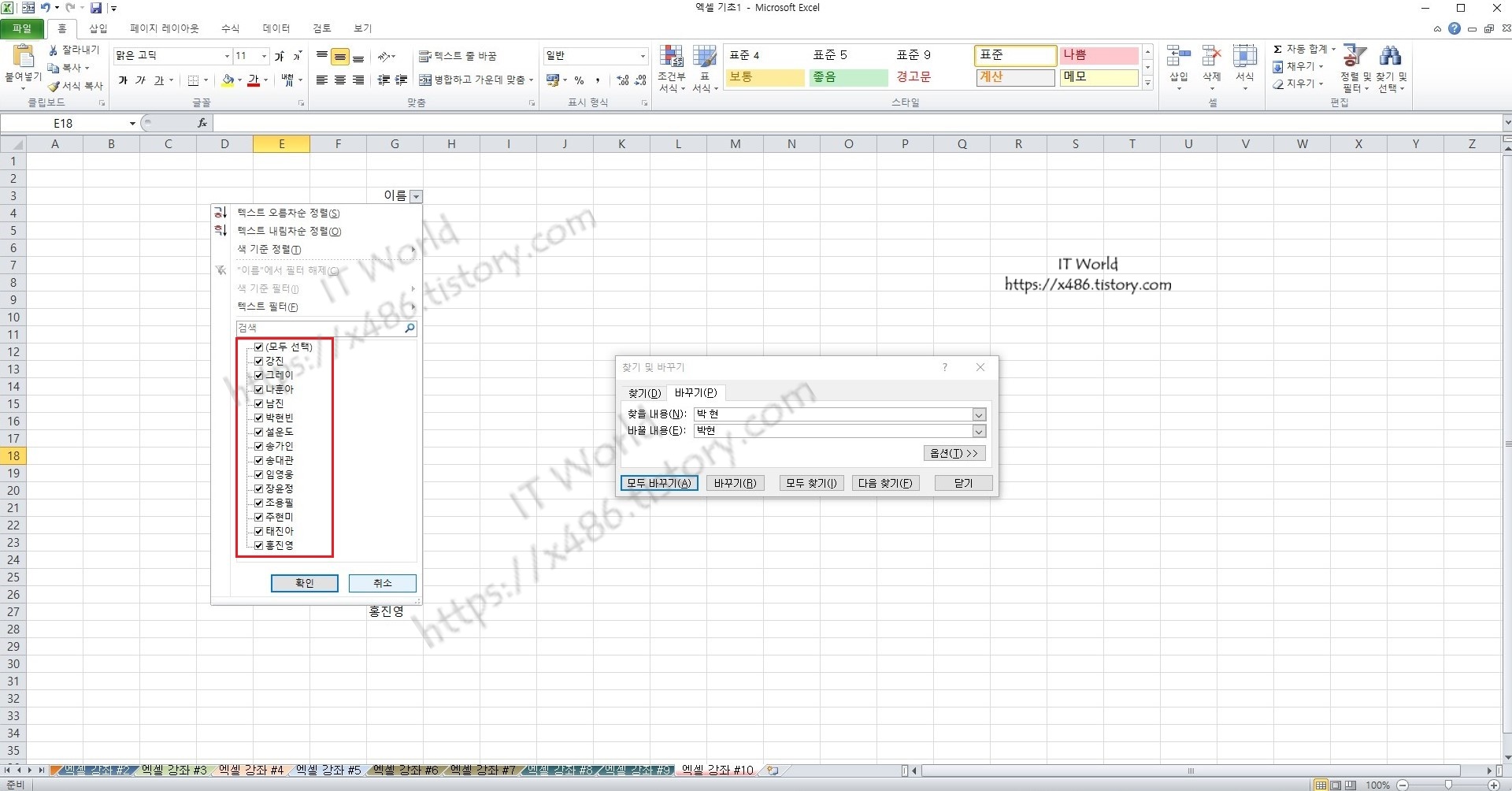Click the borders icon
Screen dimensions: 1512x791
[194, 80]
